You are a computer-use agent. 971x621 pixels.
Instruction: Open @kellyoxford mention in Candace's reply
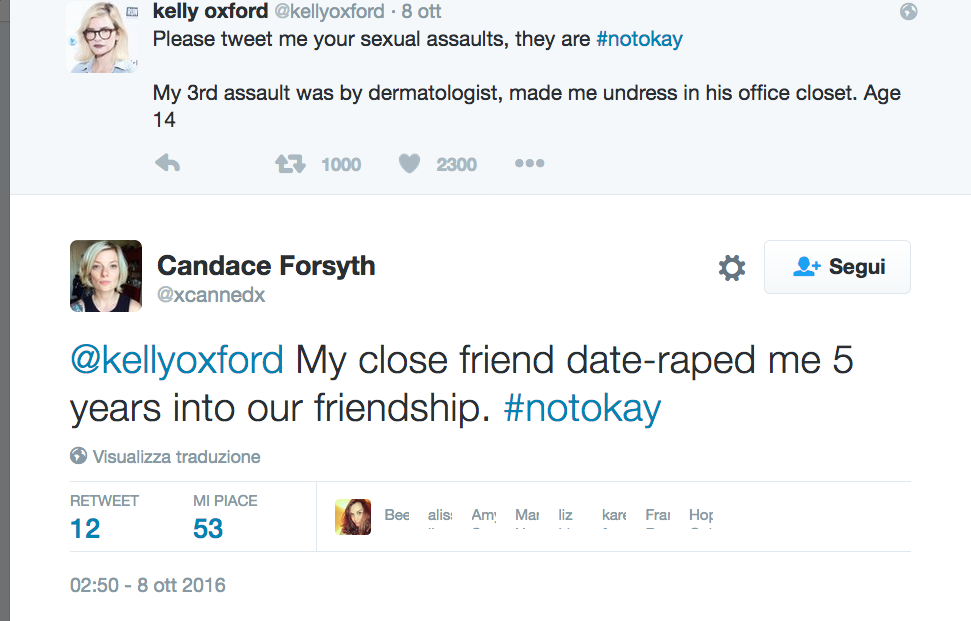[177, 361]
